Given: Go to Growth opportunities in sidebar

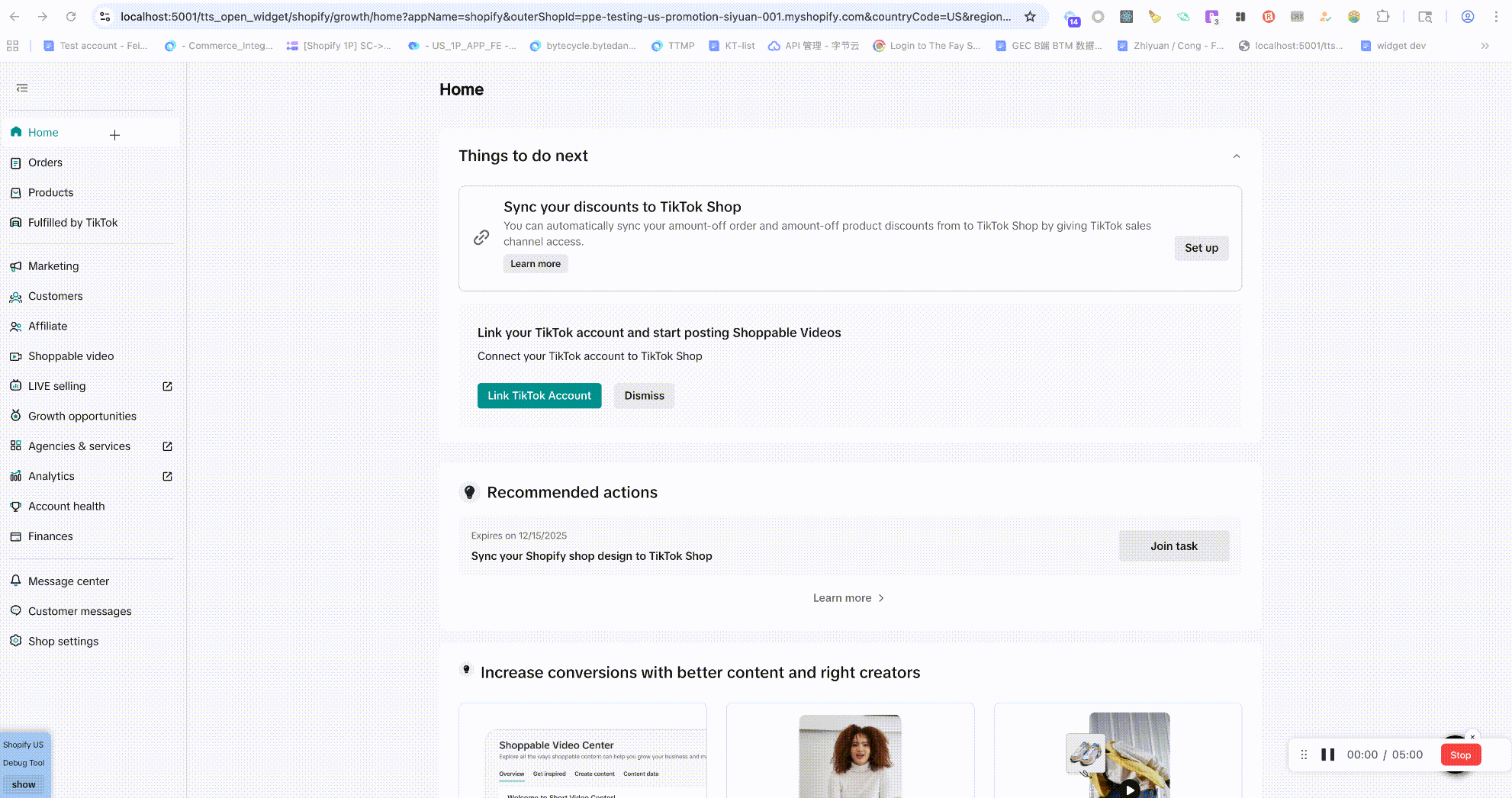Looking at the screenshot, I should coord(82,416).
